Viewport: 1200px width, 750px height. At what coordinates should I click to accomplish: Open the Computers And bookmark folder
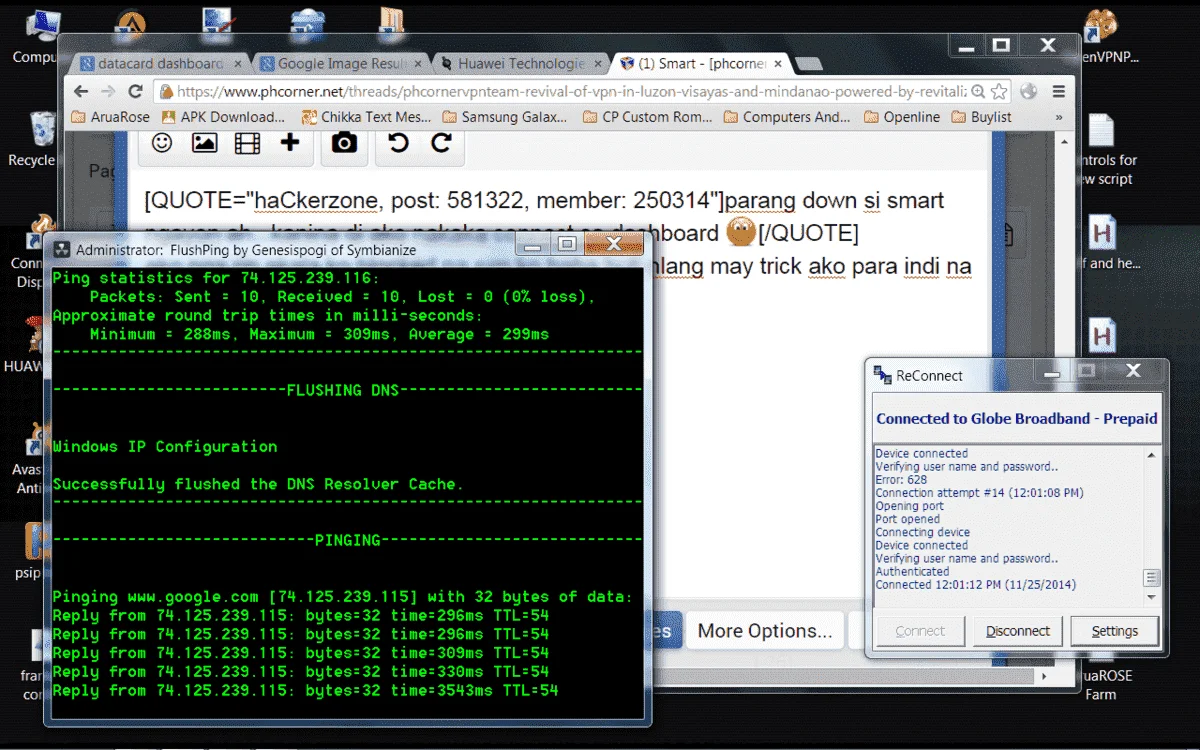[x=787, y=117]
